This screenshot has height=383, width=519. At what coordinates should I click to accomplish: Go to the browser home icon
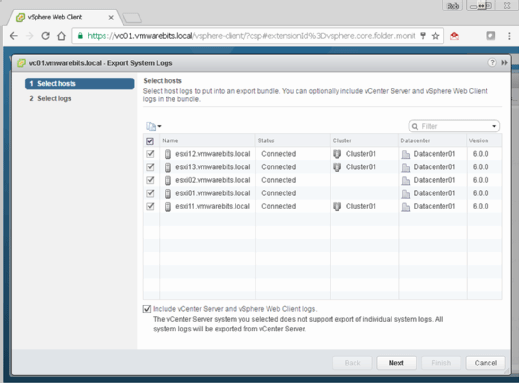[61, 36]
